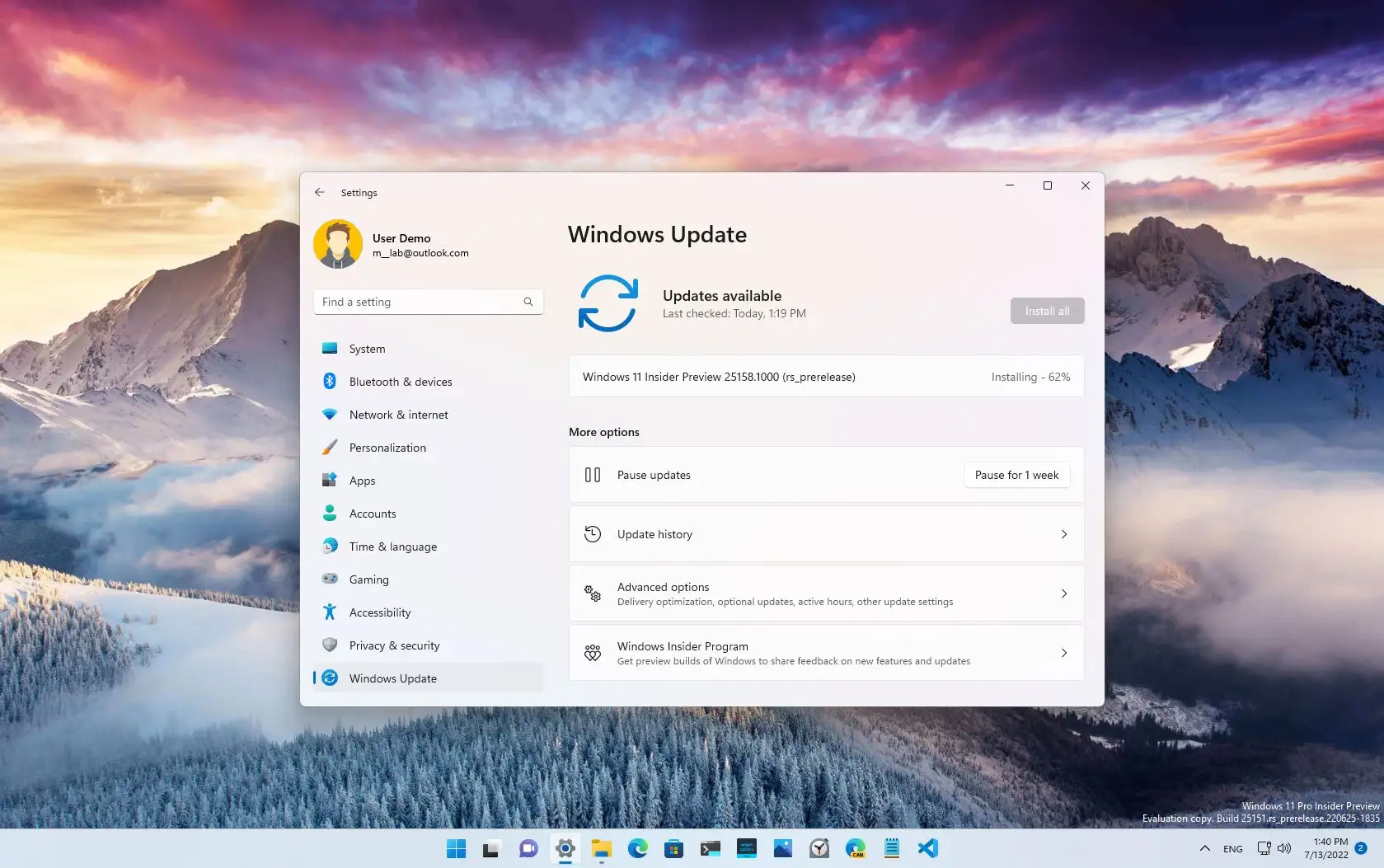This screenshot has height=868, width=1384.
Task: Expand Advanced options via its chevron
Action: [x=1064, y=594]
